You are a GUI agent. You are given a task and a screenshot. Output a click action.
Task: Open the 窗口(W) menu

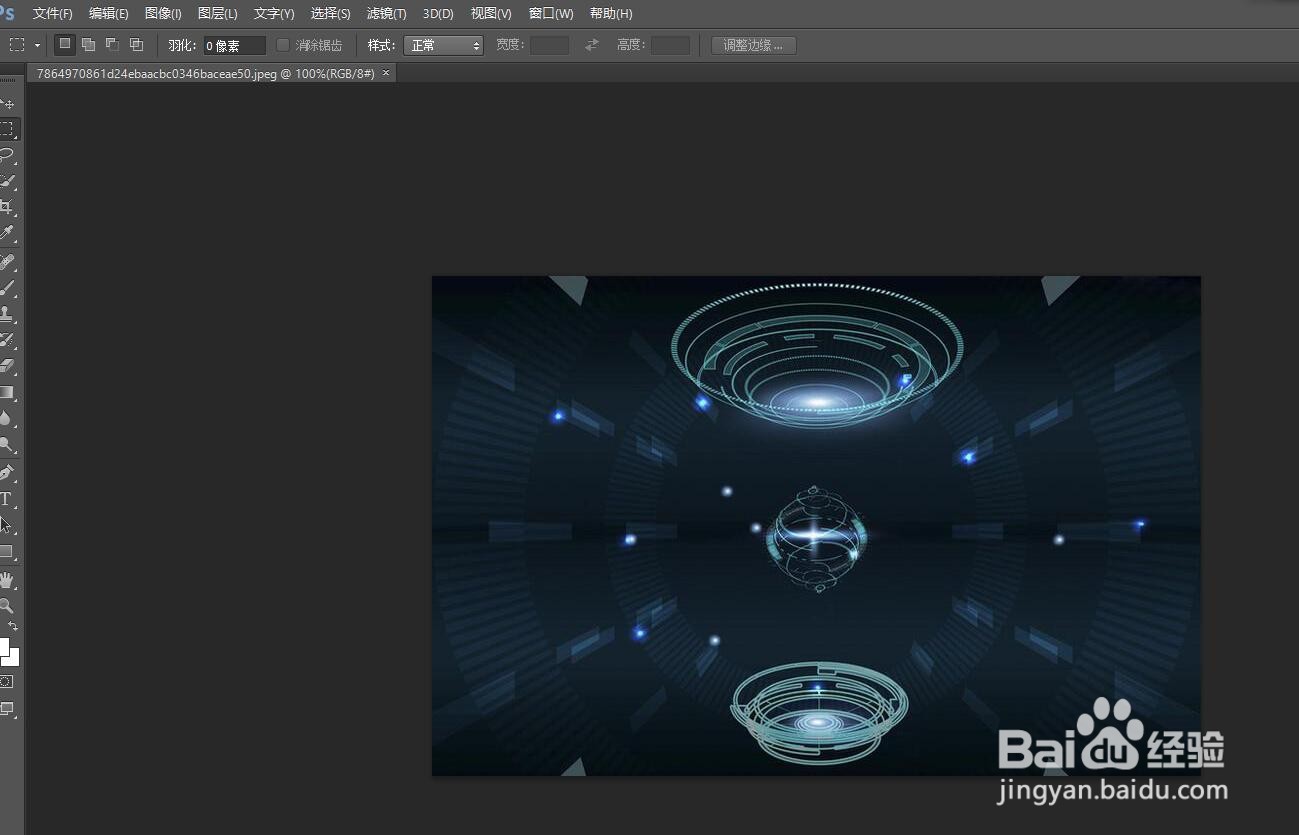pyautogui.click(x=551, y=14)
